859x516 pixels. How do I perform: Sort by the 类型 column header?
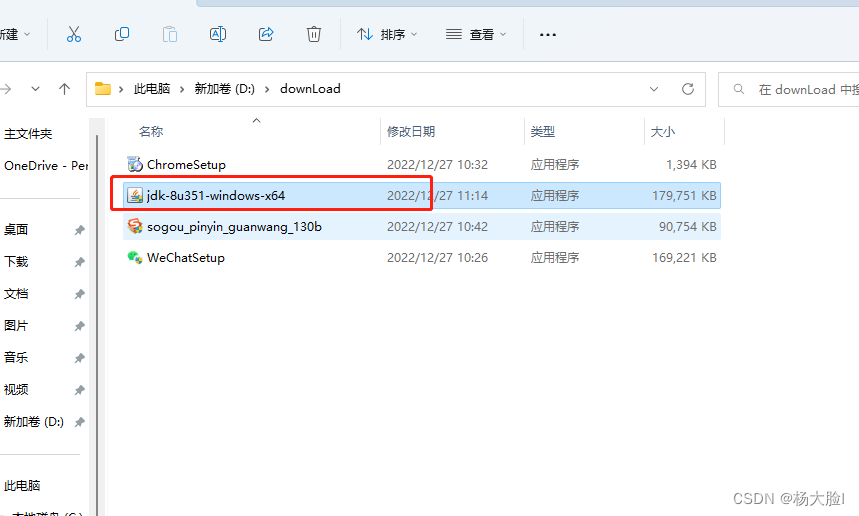543,131
